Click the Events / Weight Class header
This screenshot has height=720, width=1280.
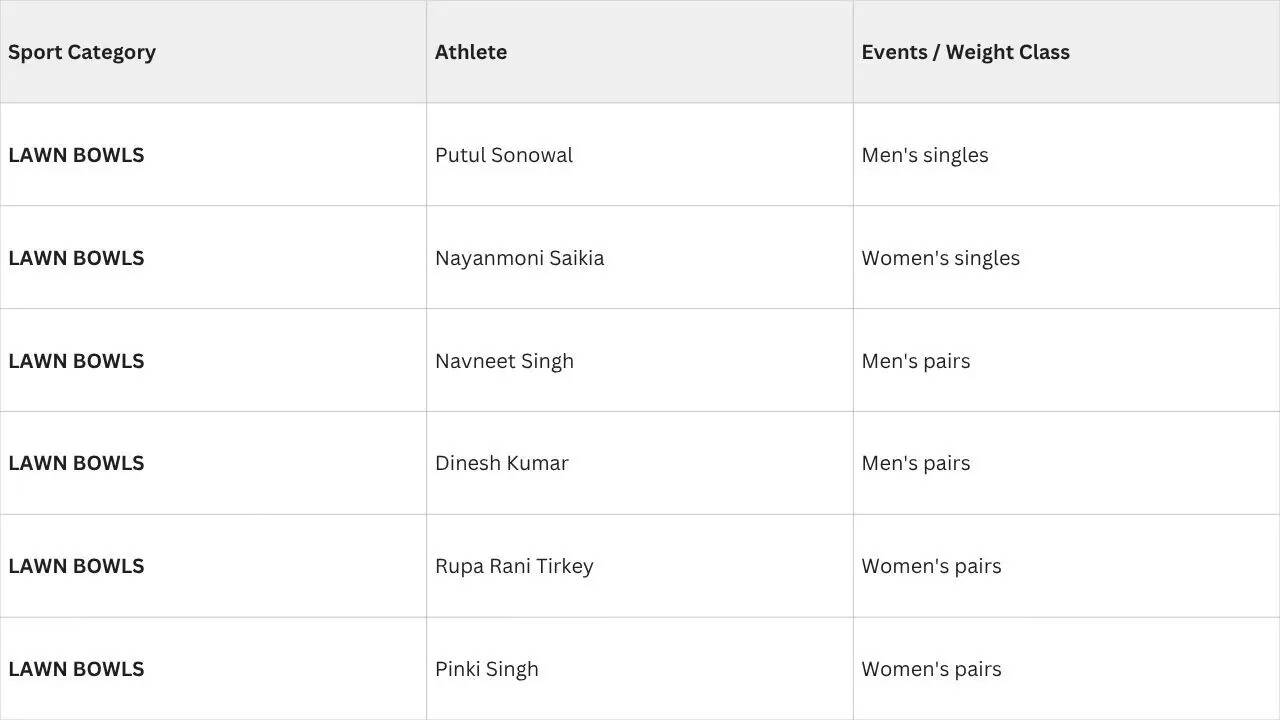click(1066, 52)
